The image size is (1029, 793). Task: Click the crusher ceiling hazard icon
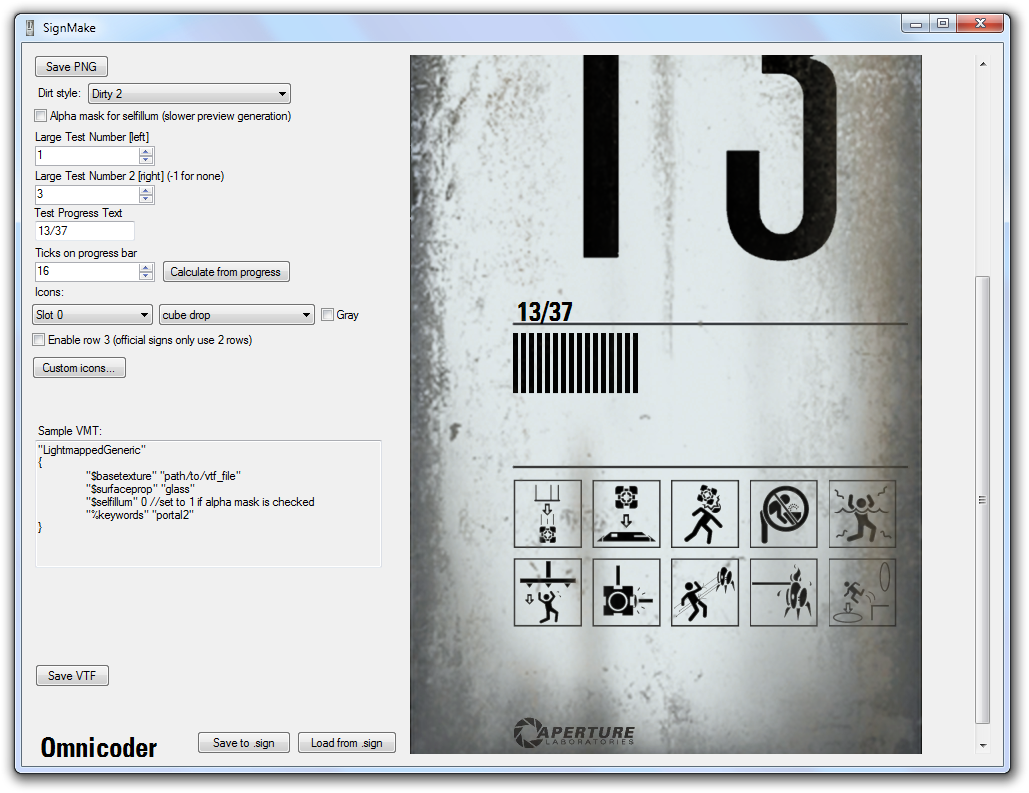pyautogui.click(x=547, y=592)
